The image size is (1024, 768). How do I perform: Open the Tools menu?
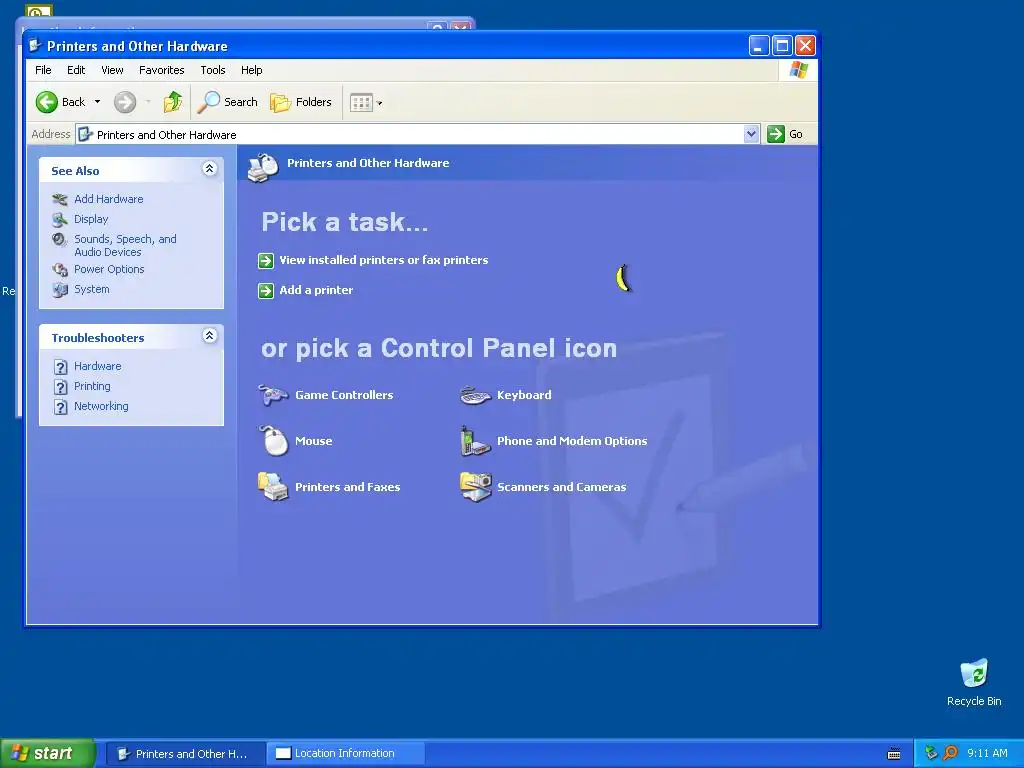point(213,70)
